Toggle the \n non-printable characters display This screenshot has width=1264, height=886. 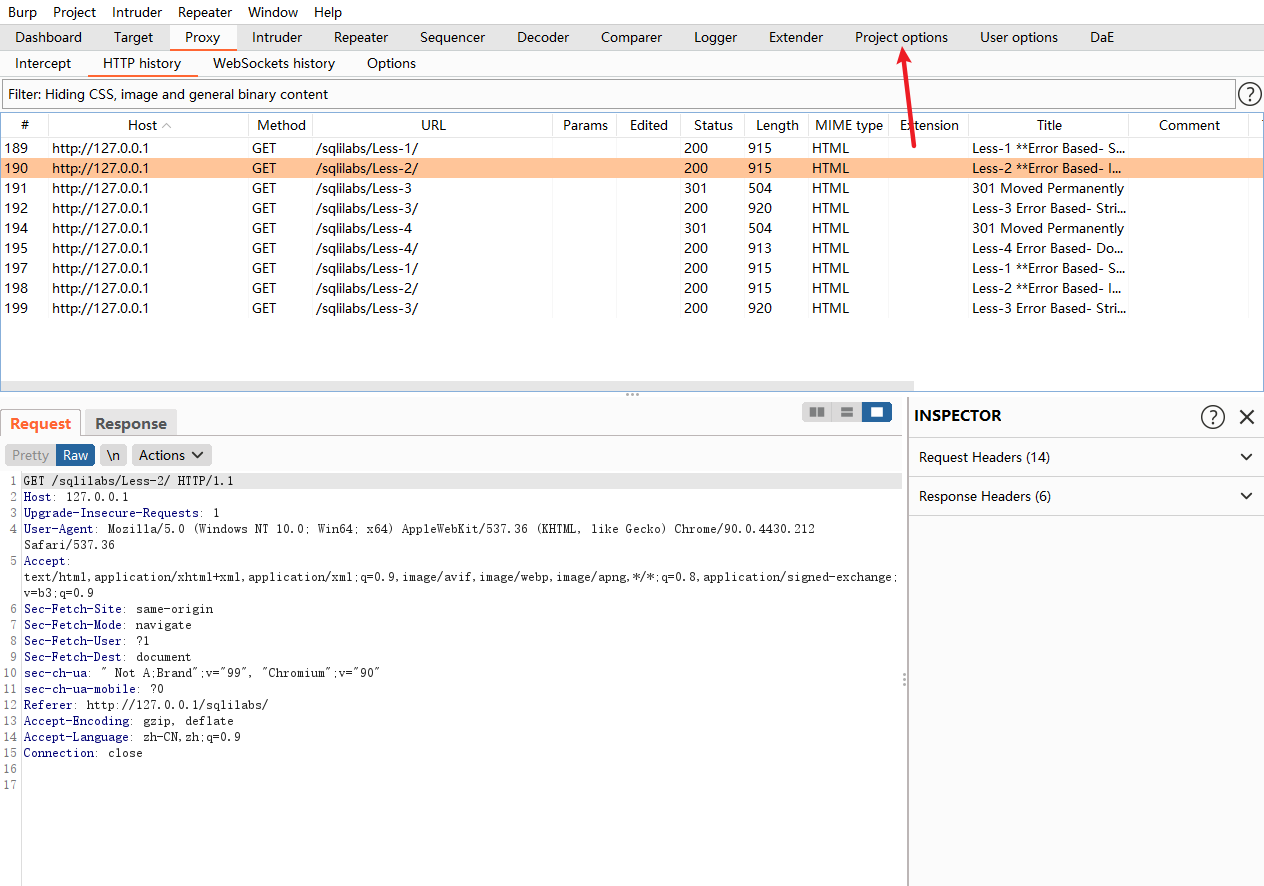tap(112, 455)
